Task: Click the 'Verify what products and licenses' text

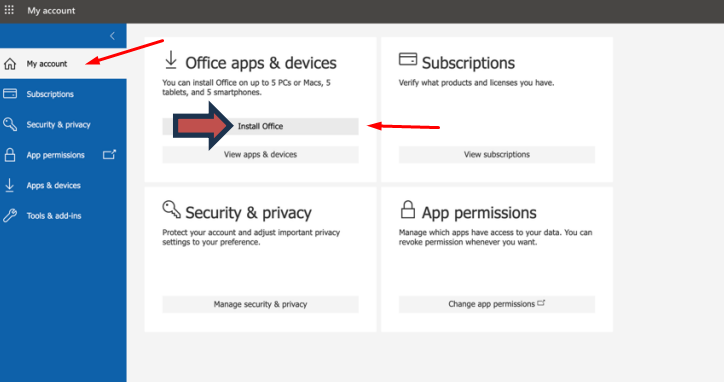Action: pyautogui.click(x=476, y=83)
